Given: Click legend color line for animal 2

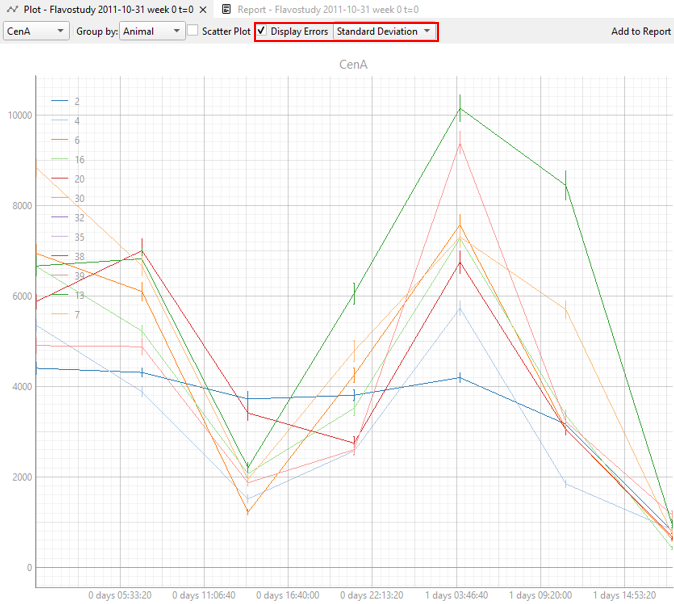Looking at the screenshot, I should (x=60, y=101).
